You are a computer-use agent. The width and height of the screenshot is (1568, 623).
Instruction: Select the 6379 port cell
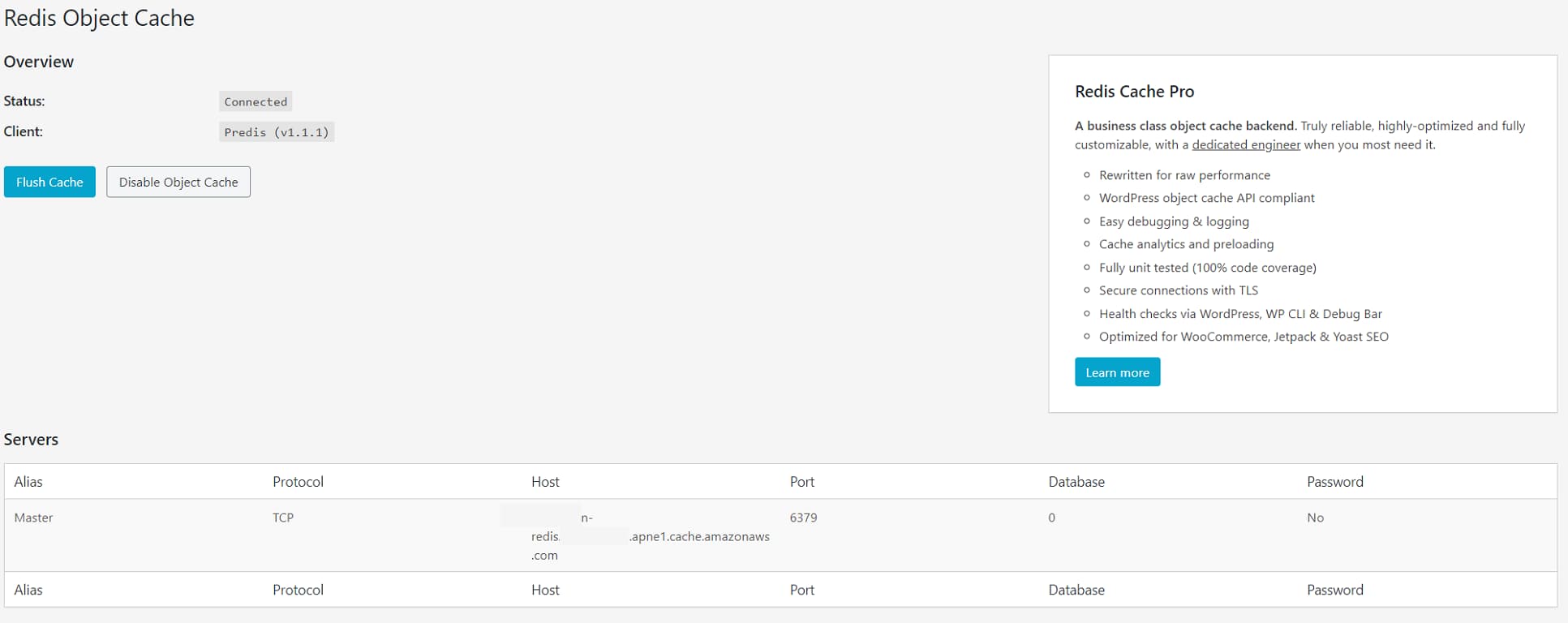tap(803, 518)
